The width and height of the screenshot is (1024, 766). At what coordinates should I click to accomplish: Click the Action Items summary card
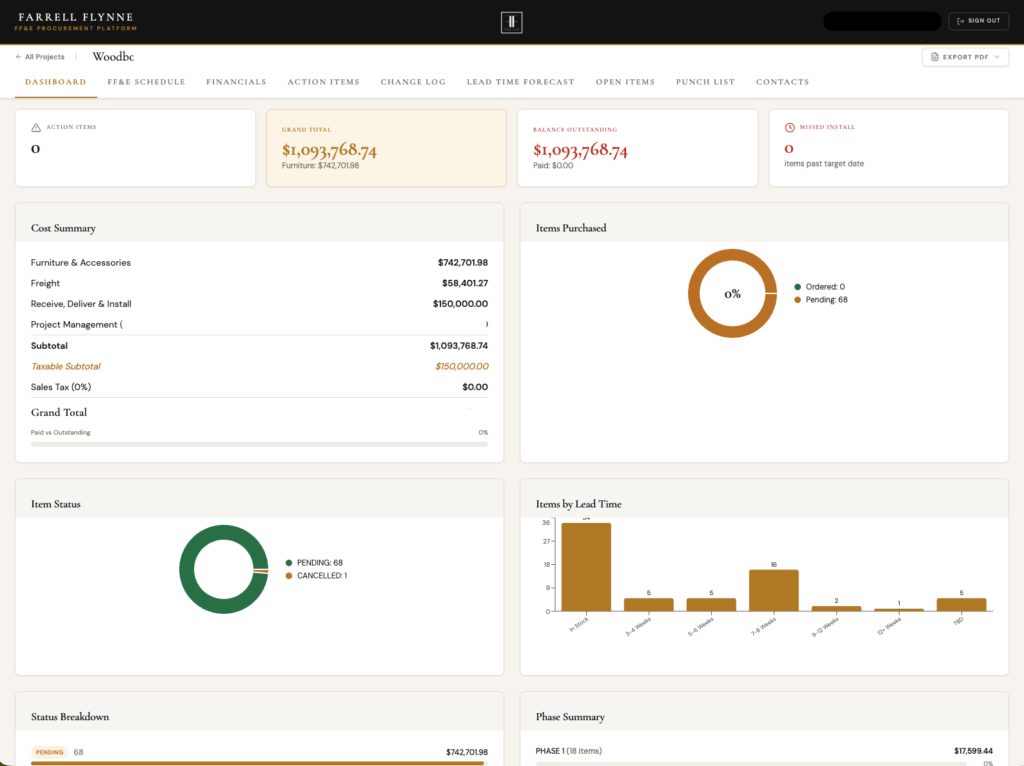[135, 148]
